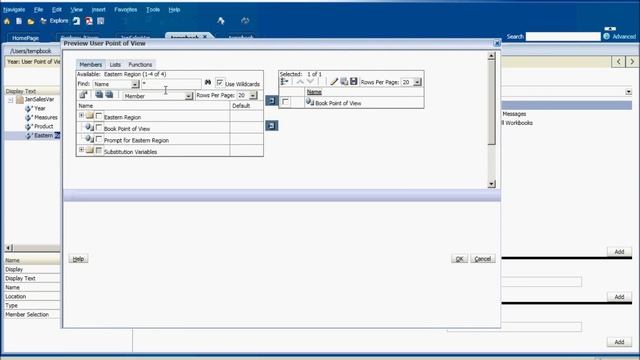Open the Find Name dropdown

pos(135,84)
